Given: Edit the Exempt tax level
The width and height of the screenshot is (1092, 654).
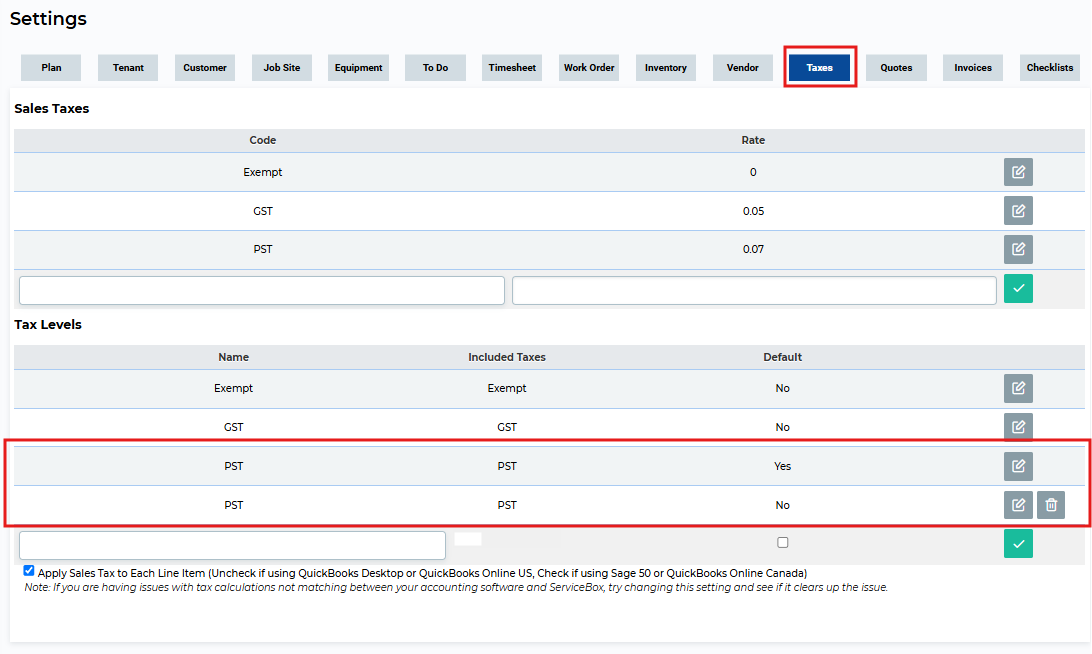Looking at the screenshot, I should 1018,388.
